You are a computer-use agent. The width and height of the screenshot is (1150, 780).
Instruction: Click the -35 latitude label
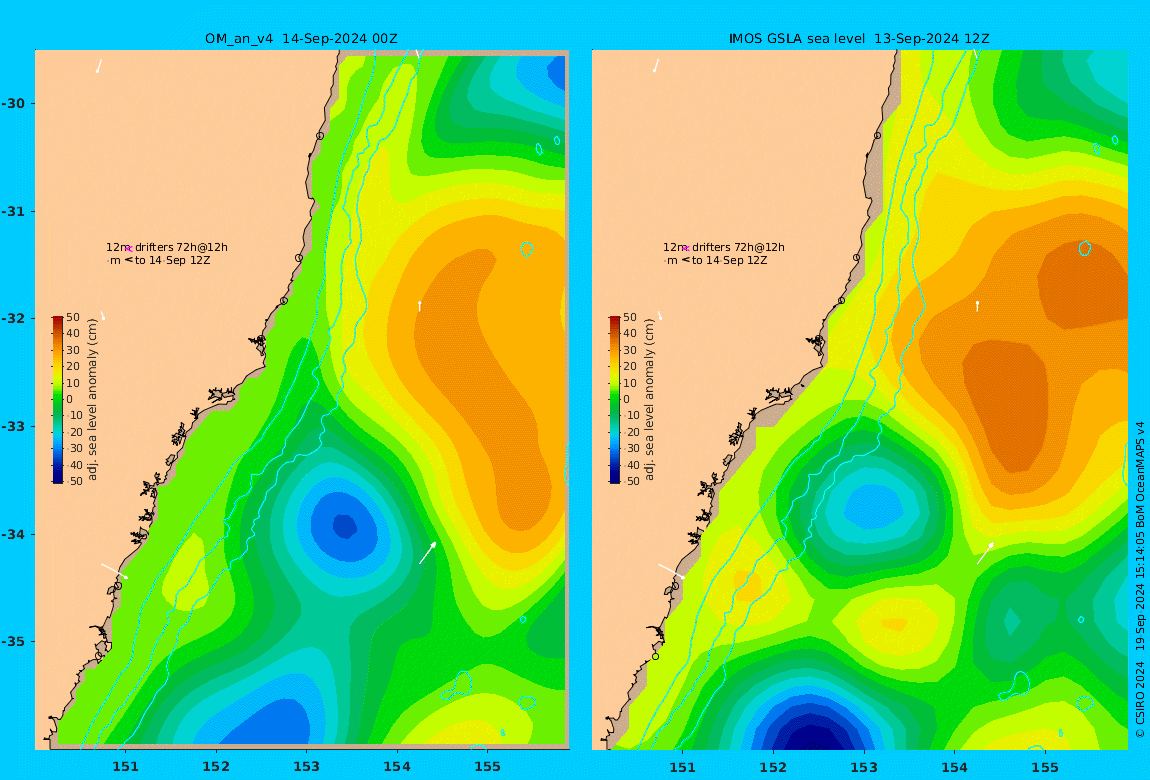click(13, 642)
